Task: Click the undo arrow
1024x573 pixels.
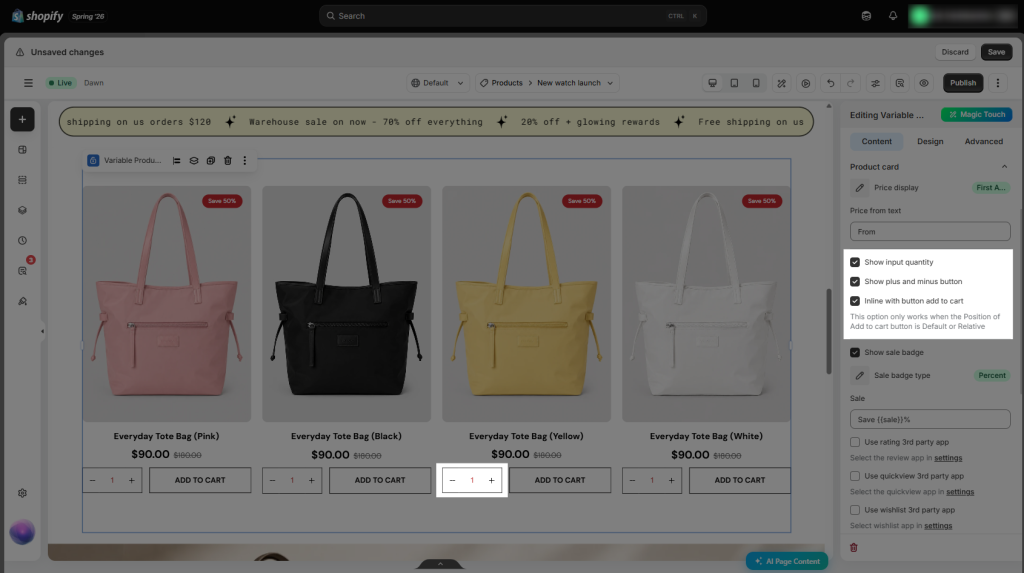Action: pos(830,83)
